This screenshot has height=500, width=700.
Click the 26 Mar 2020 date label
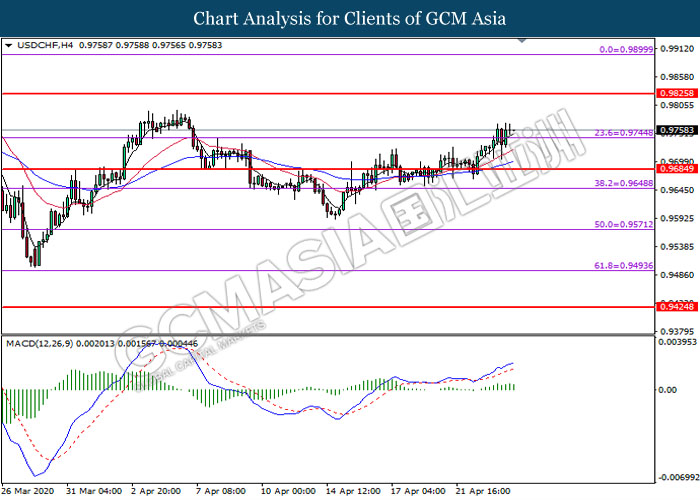coord(28,491)
